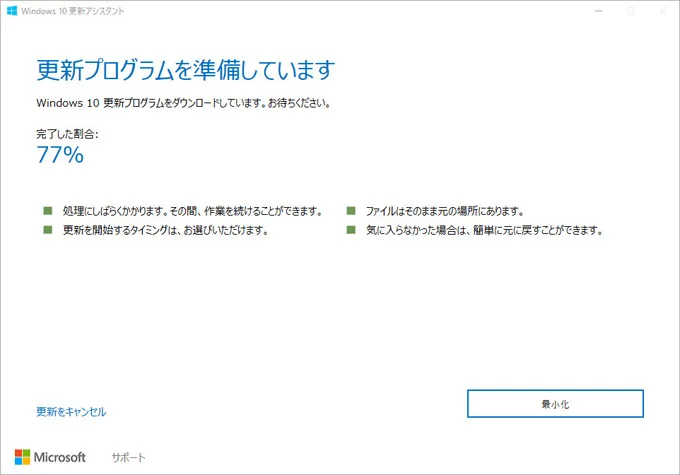Click green bullet beside ファイルはそのまま元の場所
680x475 pixels.
[352, 211]
